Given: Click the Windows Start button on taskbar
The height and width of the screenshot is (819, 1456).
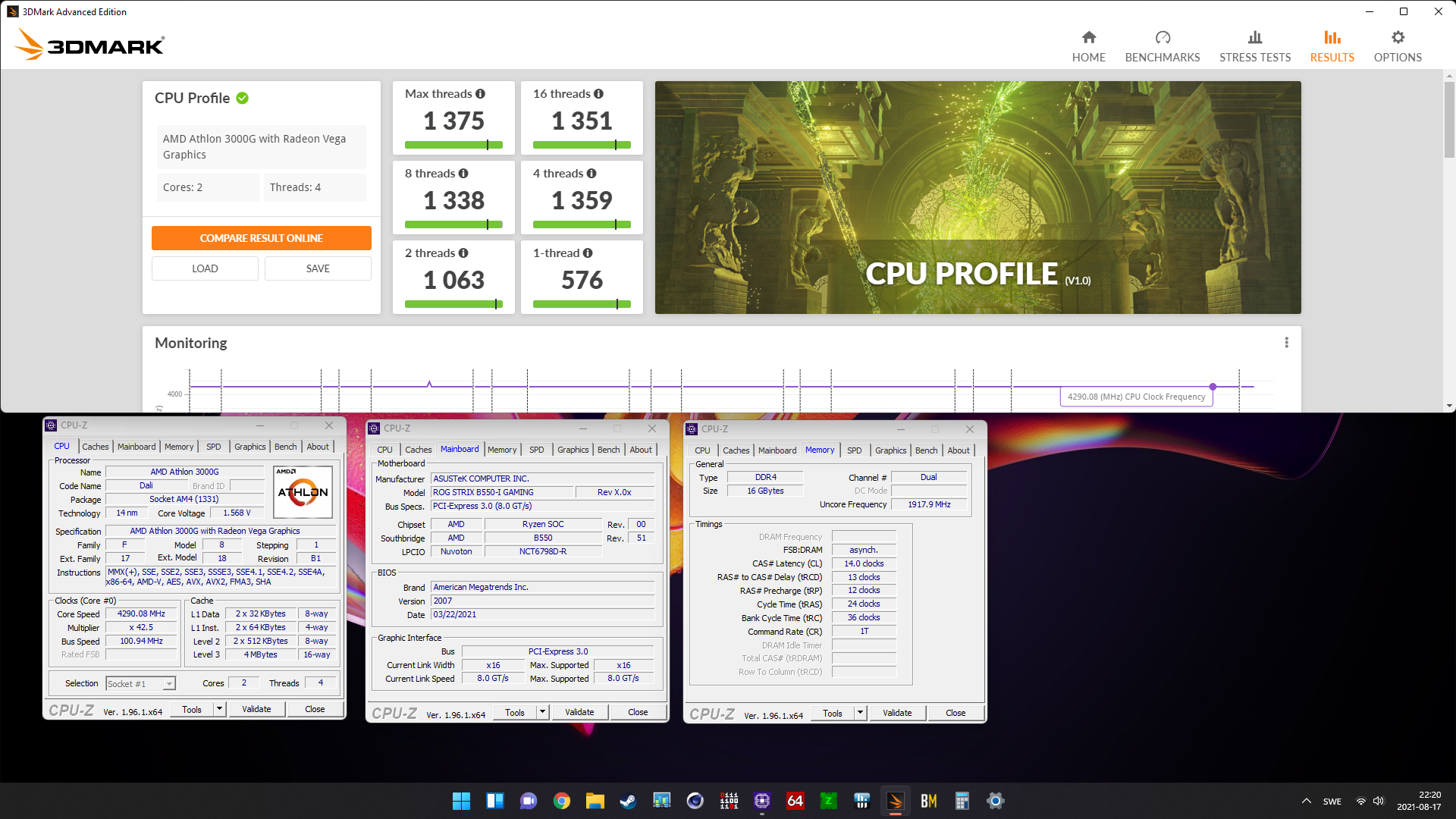Looking at the screenshot, I should 461,801.
